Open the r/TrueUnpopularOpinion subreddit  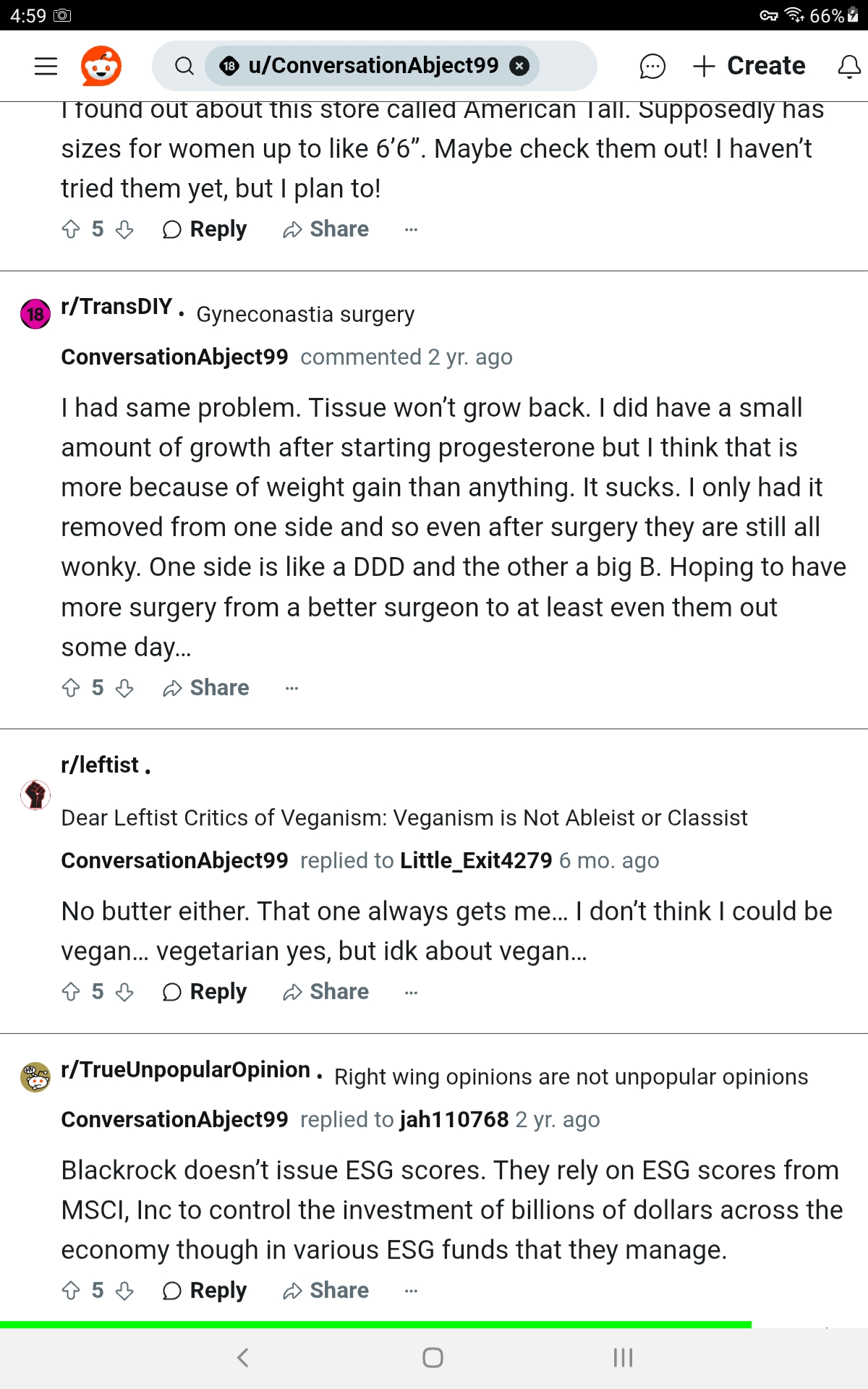pyautogui.click(x=185, y=1070)
